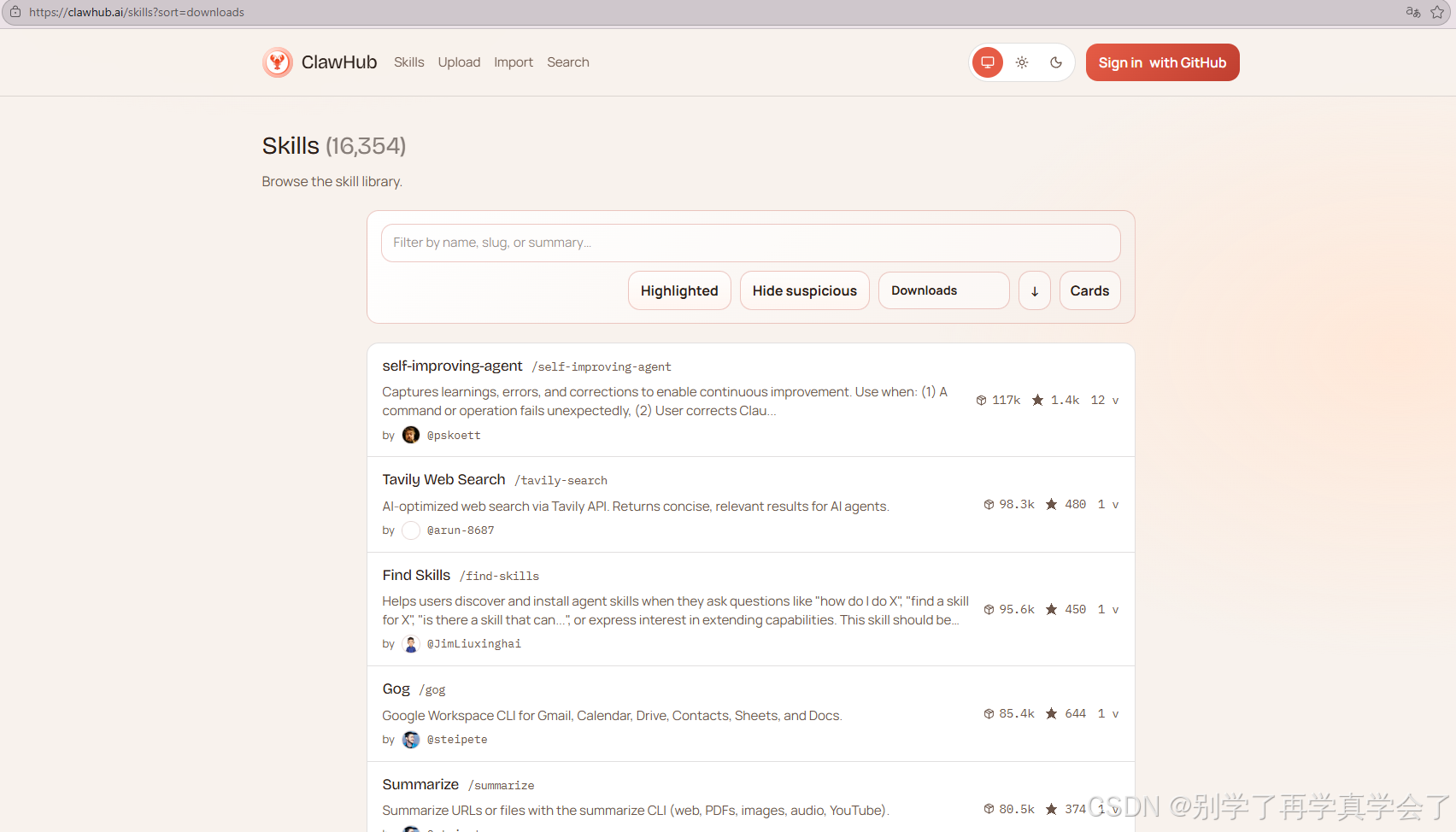Click @JimLiuxinghai's avatar image
The height and width of the screenshot is (832, 1456).
[x=411, y=644]
